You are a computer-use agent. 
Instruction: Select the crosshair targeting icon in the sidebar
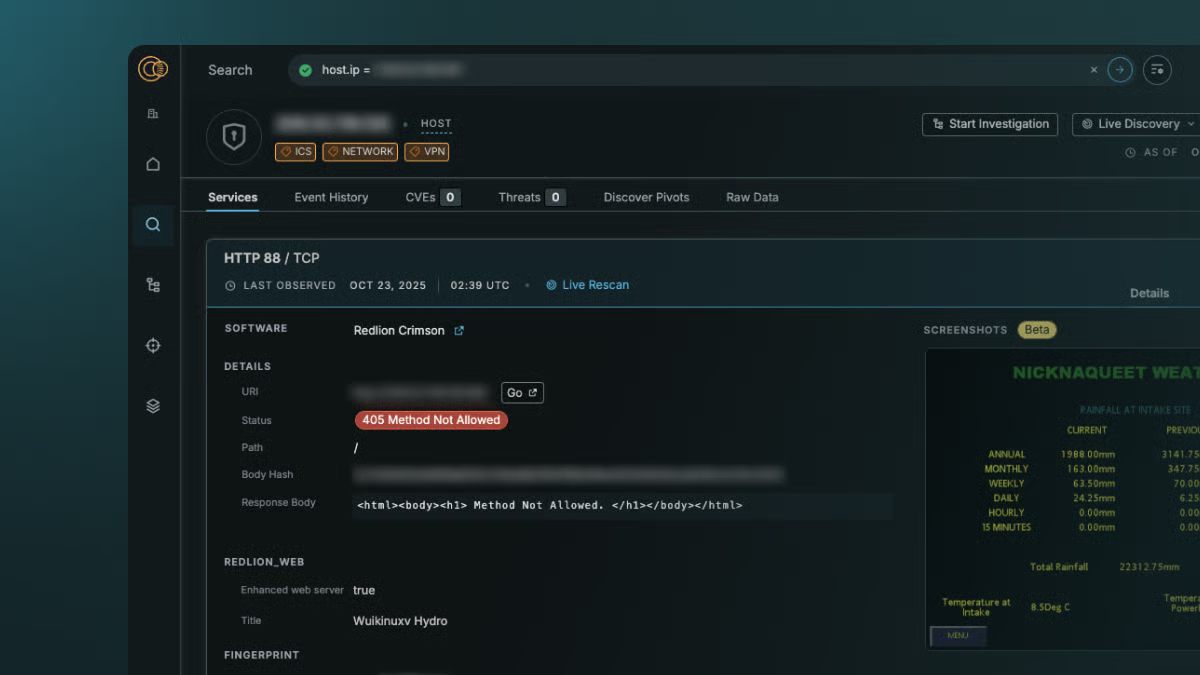point(152,344)
